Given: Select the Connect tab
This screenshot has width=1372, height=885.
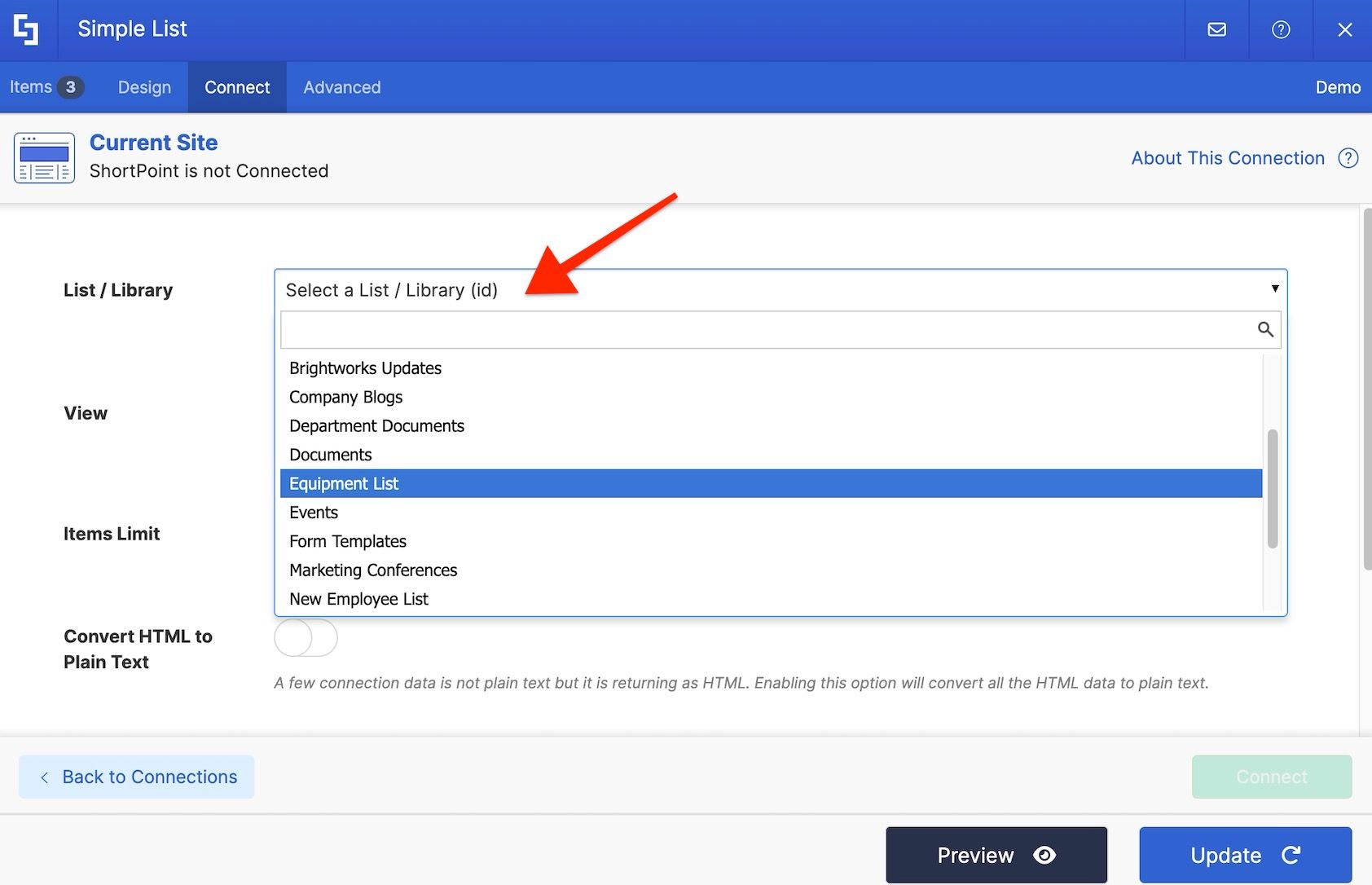Looking at the screenshot, I should point(237,87).
